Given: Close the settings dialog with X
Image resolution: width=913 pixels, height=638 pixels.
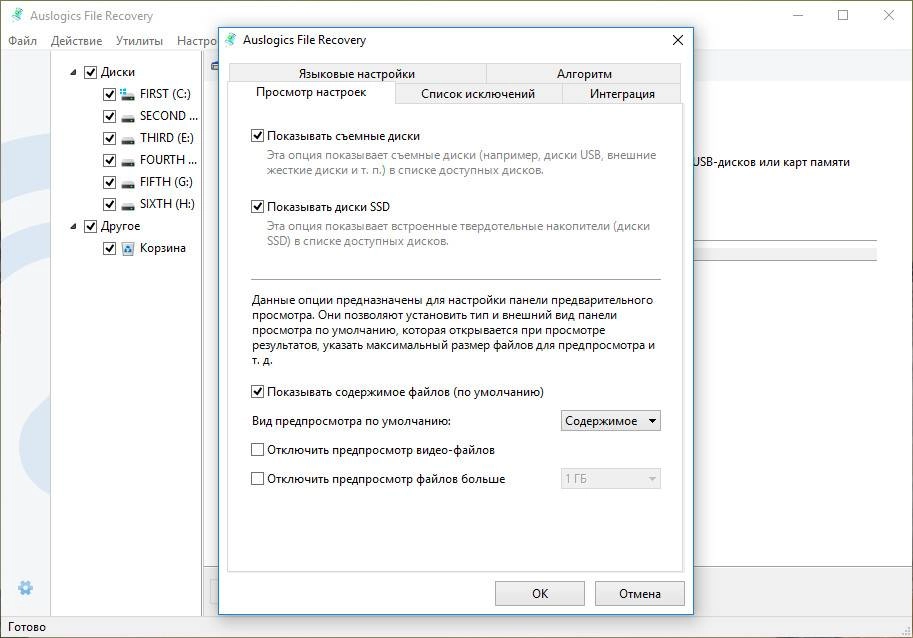Looking at the screenshot, I should click(x=678, y=40).
